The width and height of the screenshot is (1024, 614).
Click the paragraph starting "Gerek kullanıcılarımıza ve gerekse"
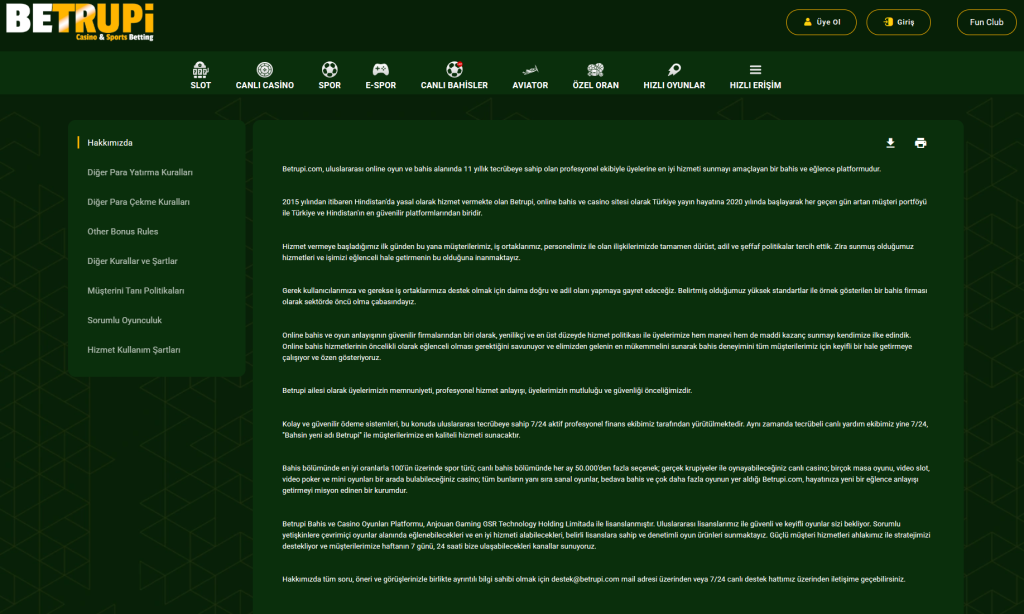[x=605, y=296]
